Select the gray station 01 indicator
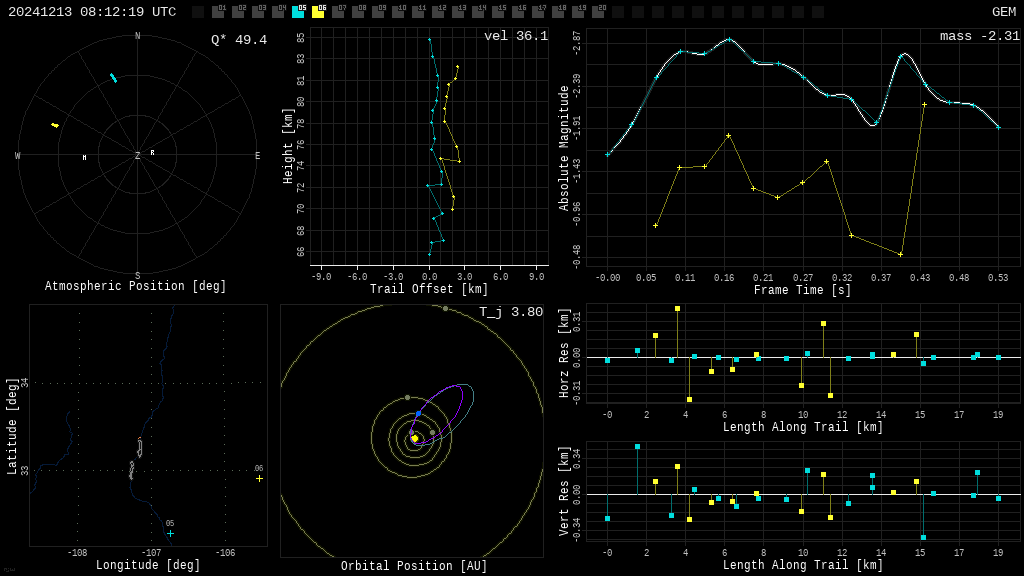The image size is (1024, 576). pyautogui.click(x=218, y=12)
